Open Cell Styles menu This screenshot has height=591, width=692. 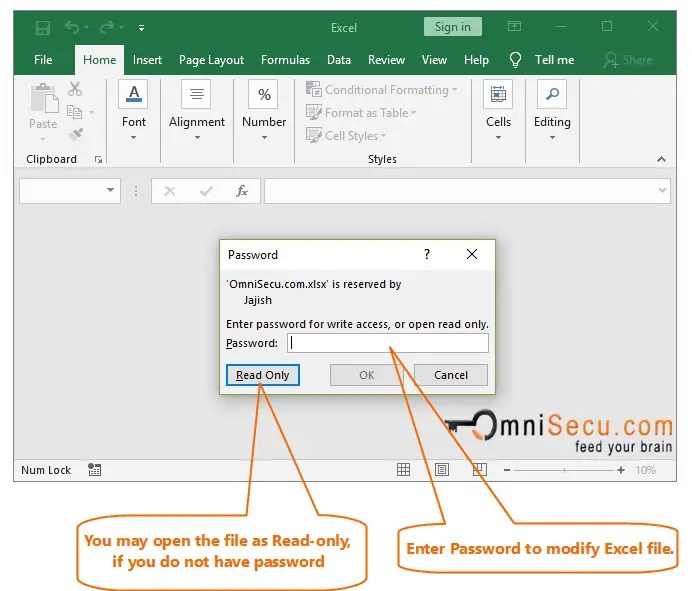[346, 136]
